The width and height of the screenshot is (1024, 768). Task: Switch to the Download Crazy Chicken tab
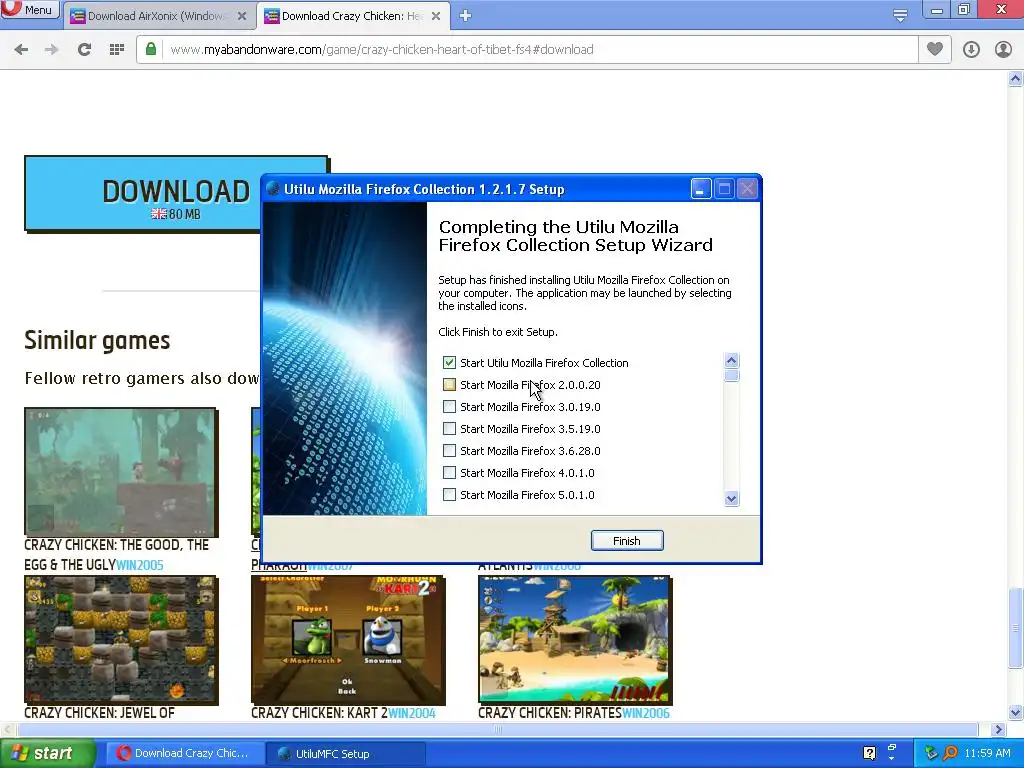(351, 16)
